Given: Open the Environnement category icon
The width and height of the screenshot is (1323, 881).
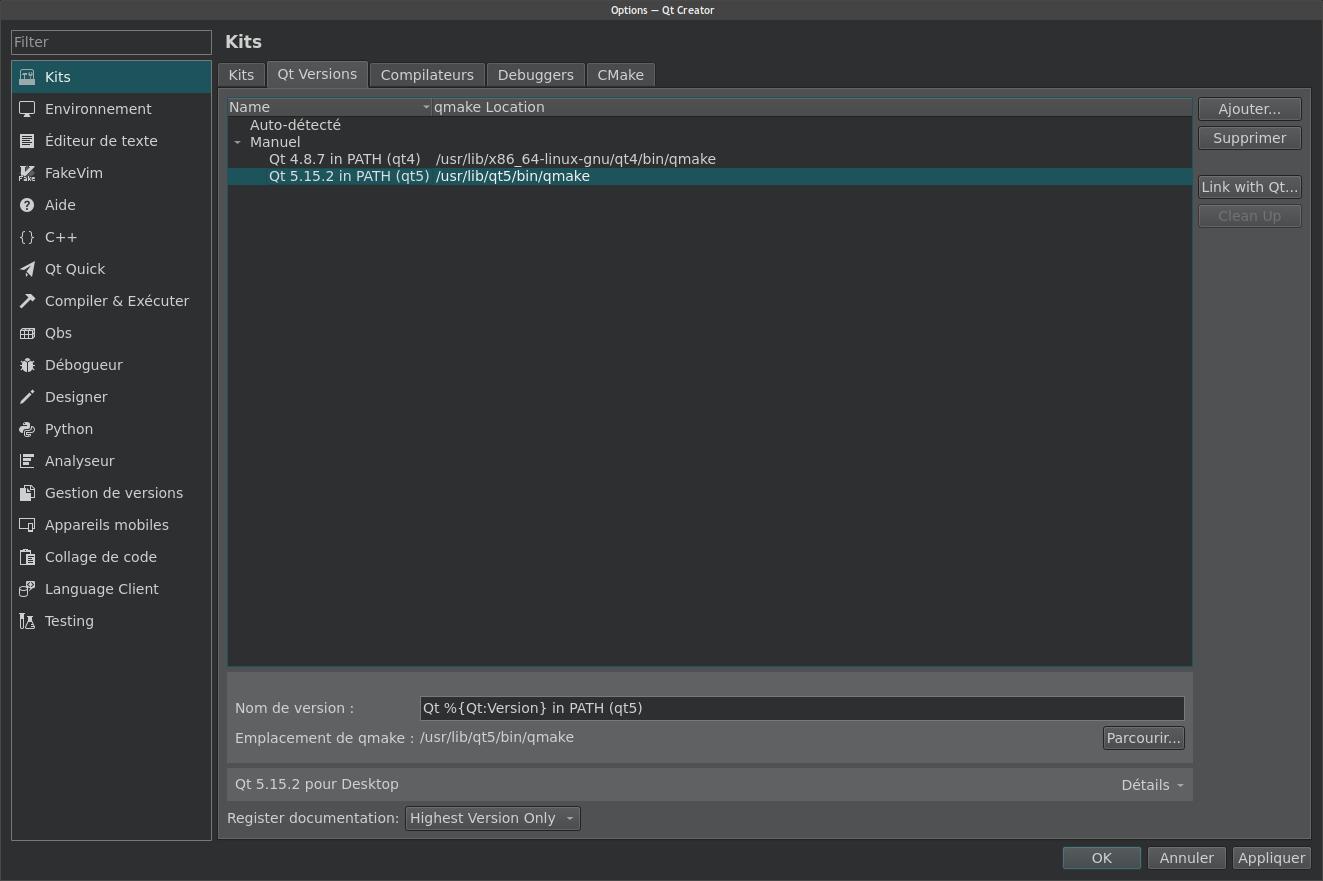Looking at the screenshot, I should tap(27, 109).
